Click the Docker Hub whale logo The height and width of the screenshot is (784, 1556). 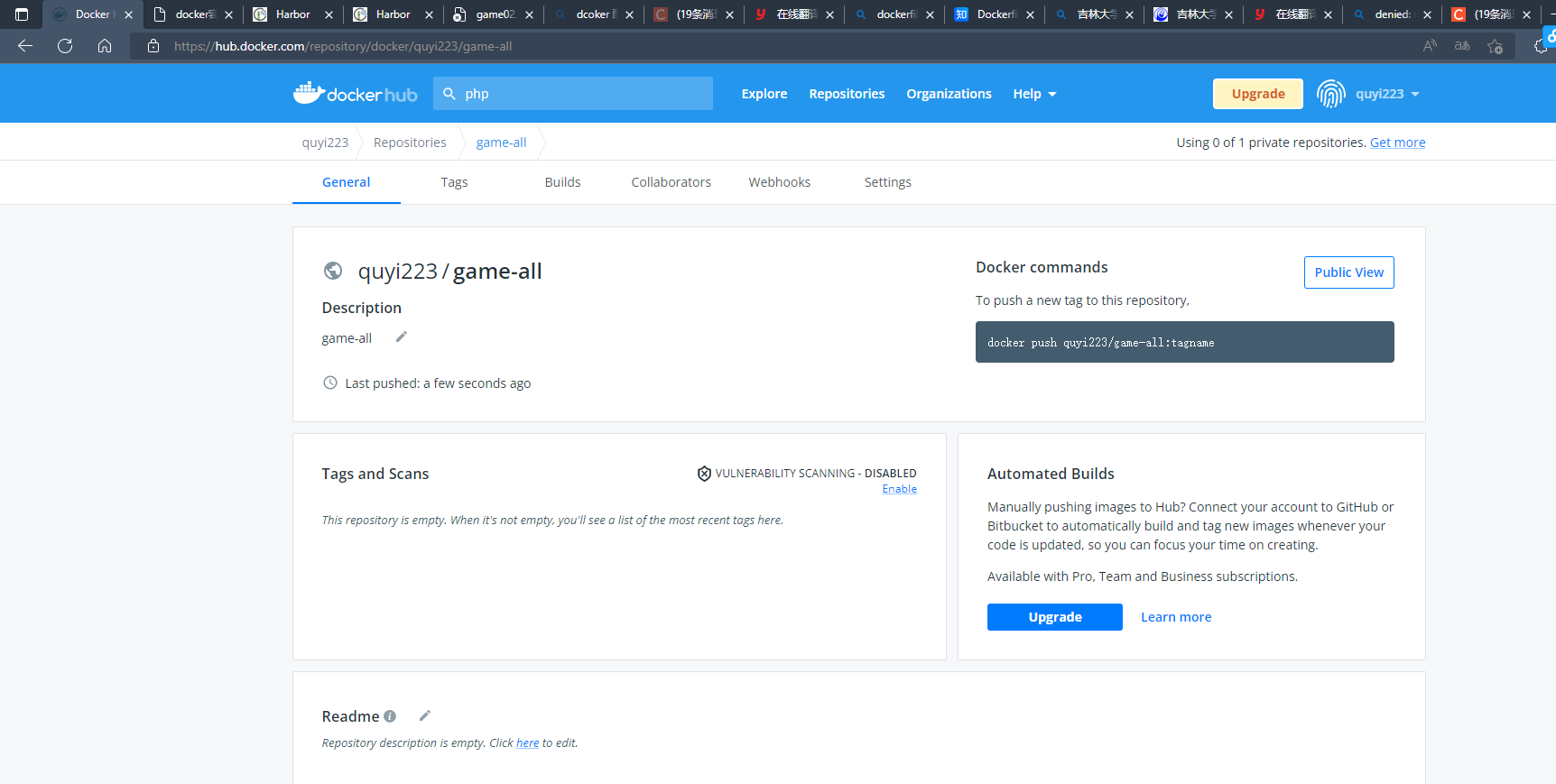355,93
